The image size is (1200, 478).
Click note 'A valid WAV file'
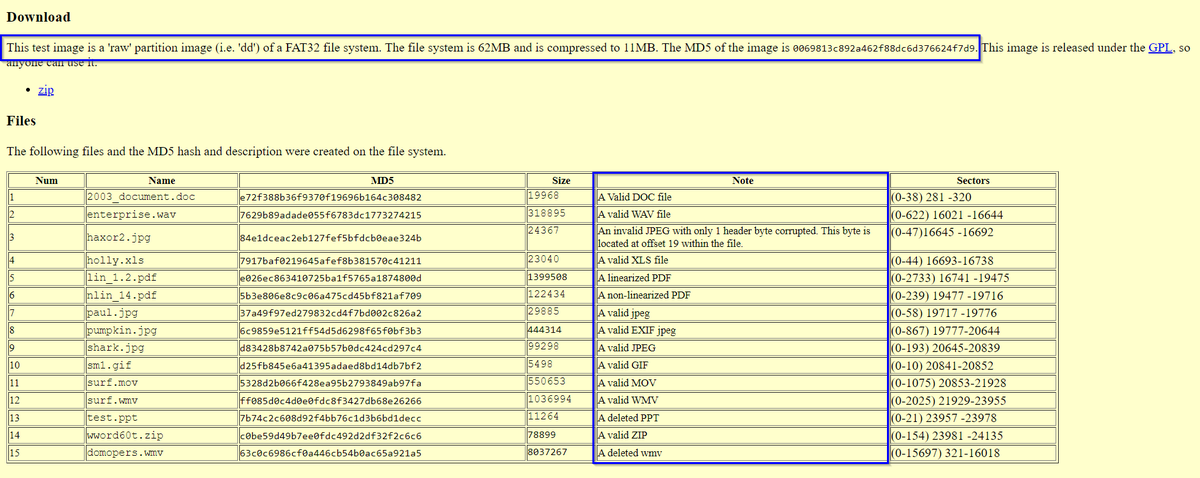click(634, 215)
